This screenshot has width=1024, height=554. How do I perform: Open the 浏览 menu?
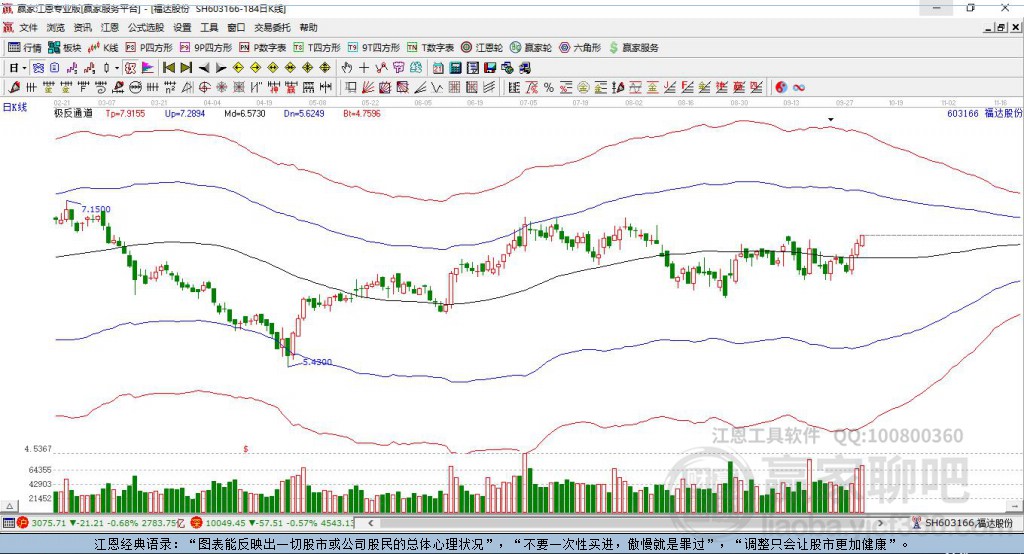(x=56, y=27)
